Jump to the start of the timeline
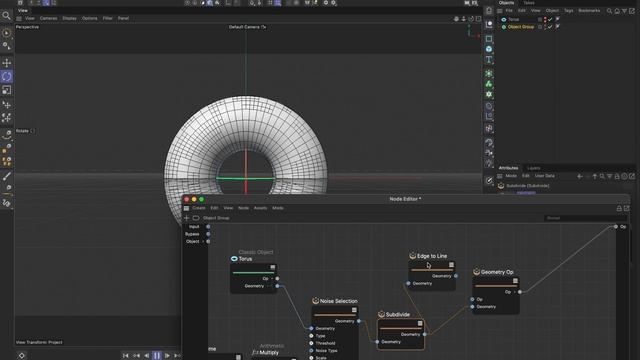 click(x=126, y=356)
